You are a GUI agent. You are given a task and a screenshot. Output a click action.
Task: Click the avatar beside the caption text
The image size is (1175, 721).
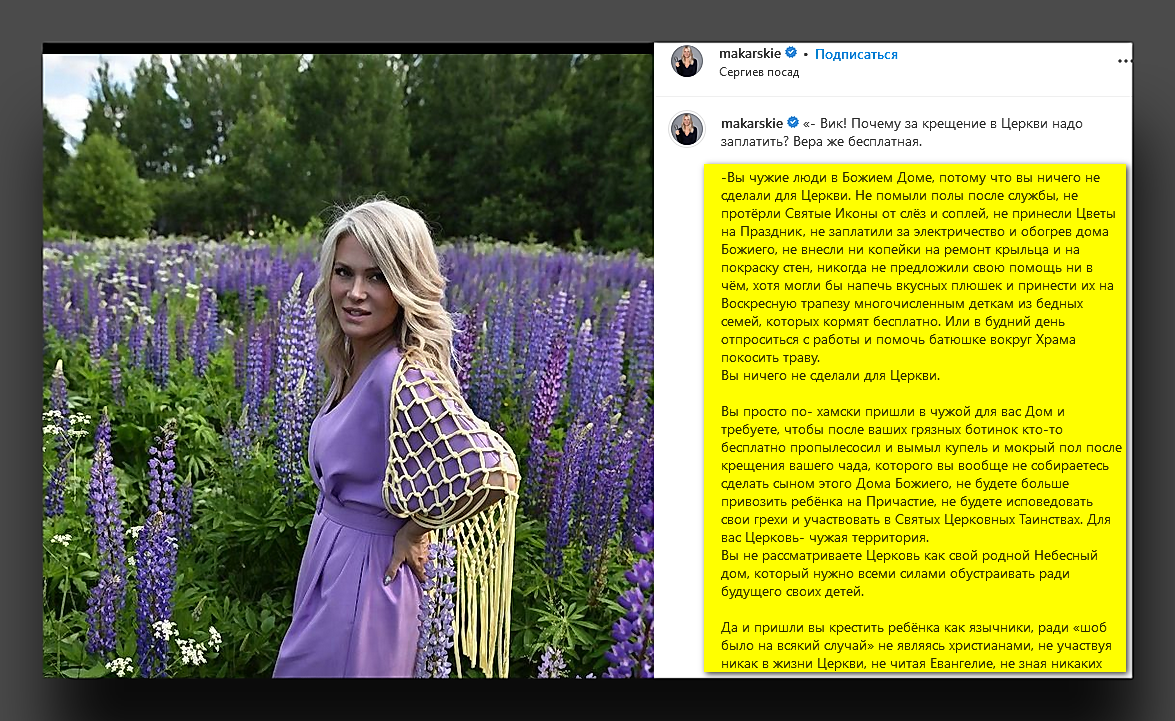[686, 130]
